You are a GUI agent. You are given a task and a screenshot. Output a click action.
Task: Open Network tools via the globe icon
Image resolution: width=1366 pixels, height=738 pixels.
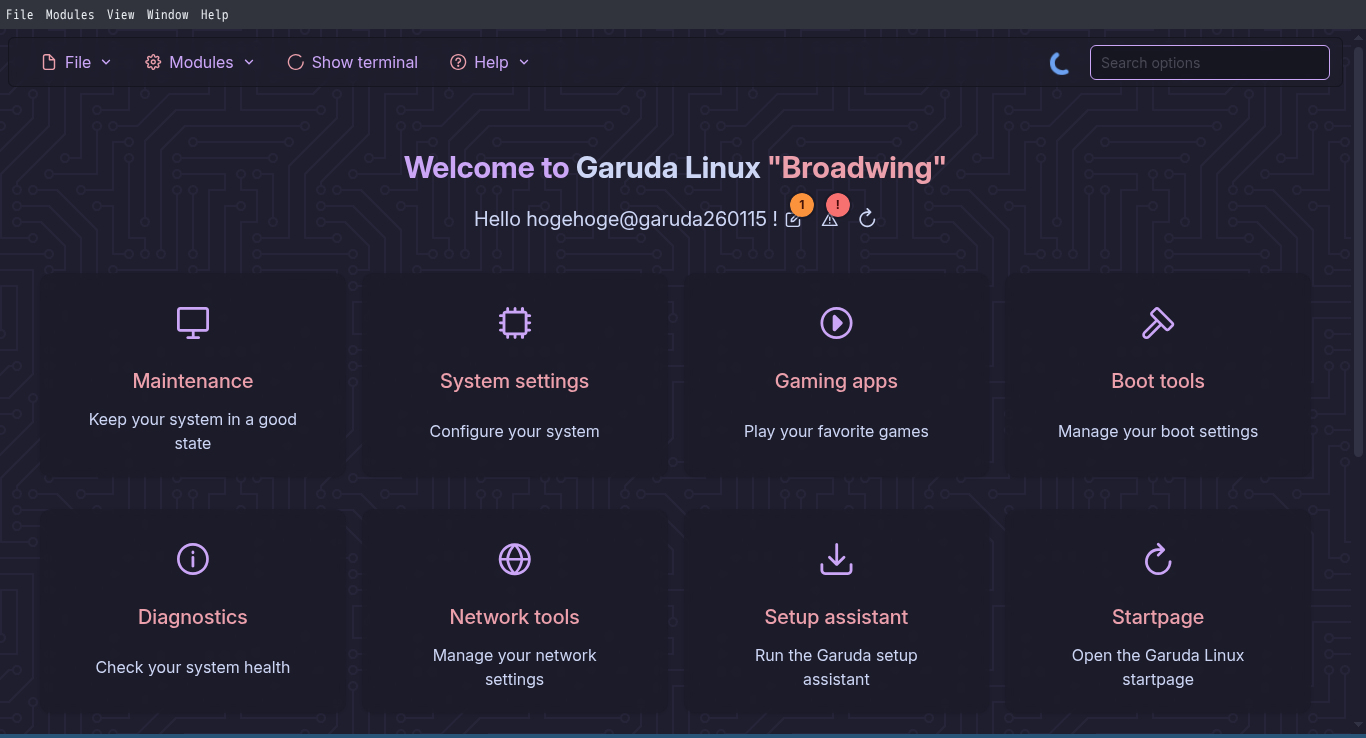click(x=515, y=558)
